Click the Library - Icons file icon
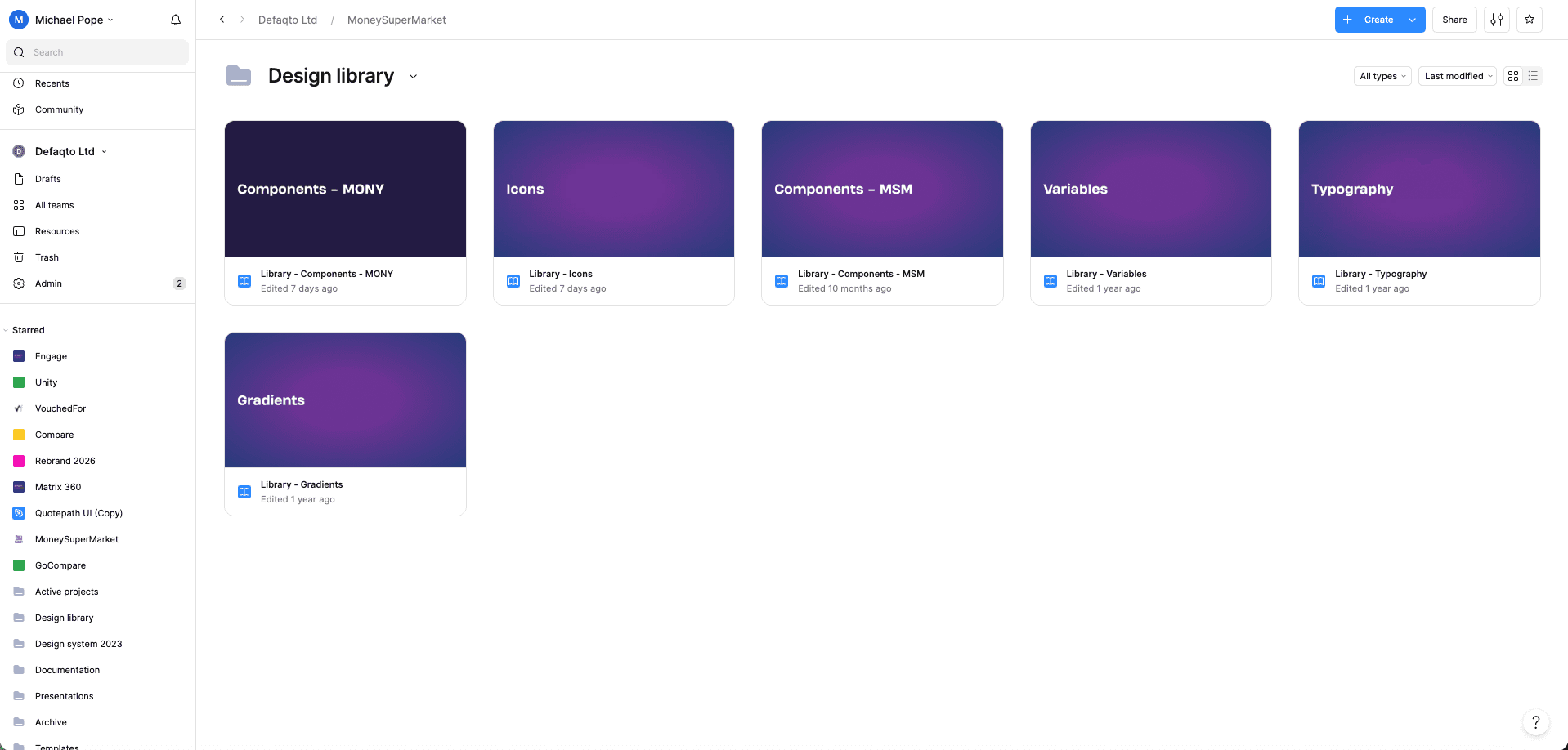The height and width of the screenshot is (750, 1568). [513, 281]
